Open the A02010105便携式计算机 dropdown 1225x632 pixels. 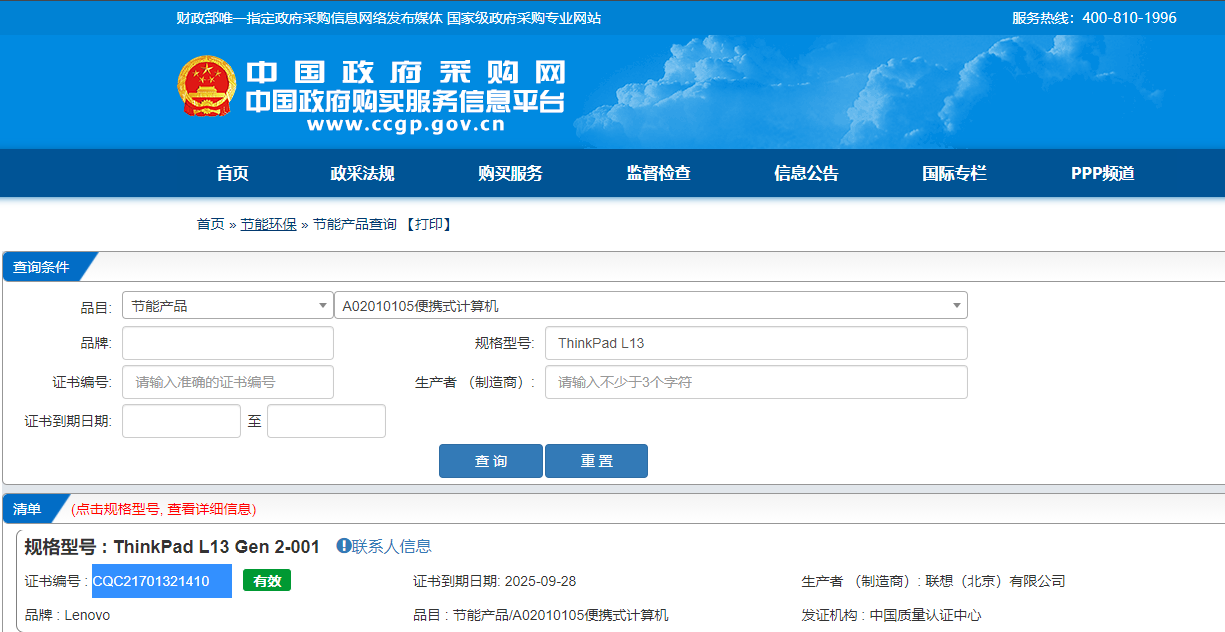pos(651,305)
